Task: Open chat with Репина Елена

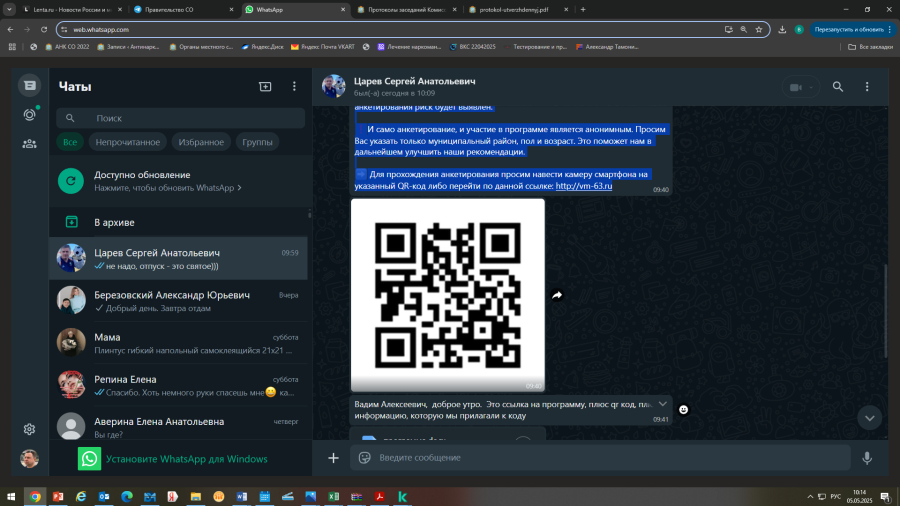Action: (x=179, y=385)
